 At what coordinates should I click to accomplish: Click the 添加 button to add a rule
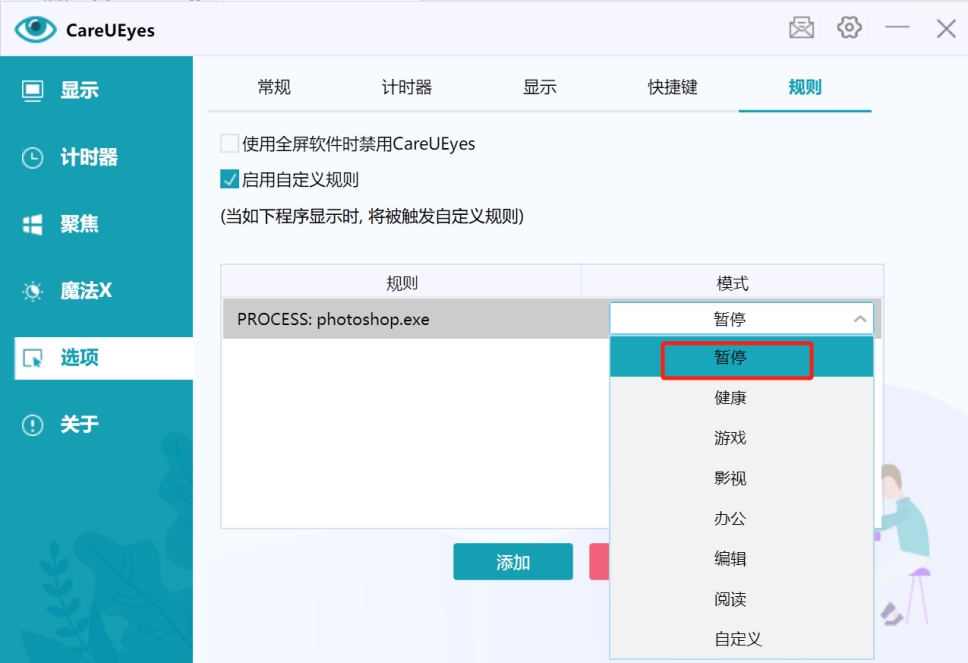coord(512,561)
